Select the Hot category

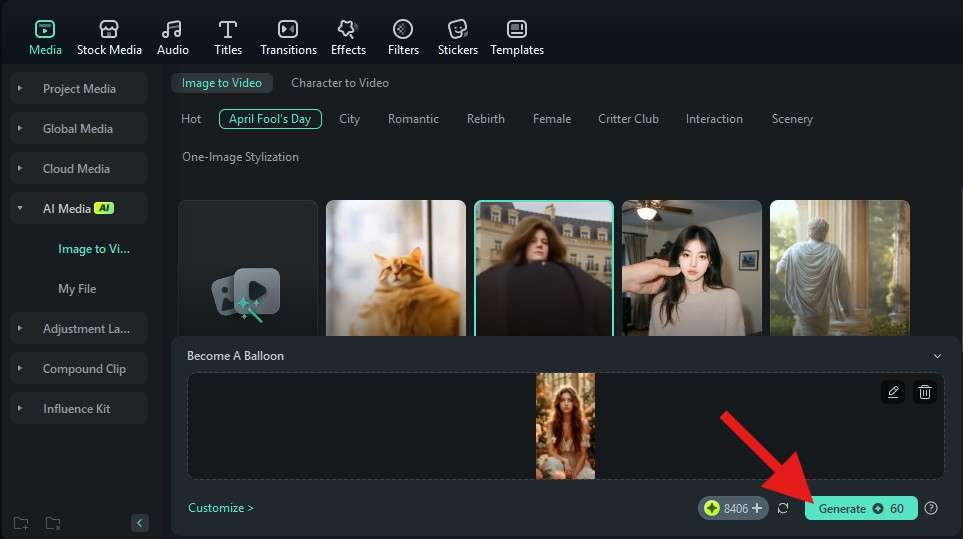coord(191,119)
